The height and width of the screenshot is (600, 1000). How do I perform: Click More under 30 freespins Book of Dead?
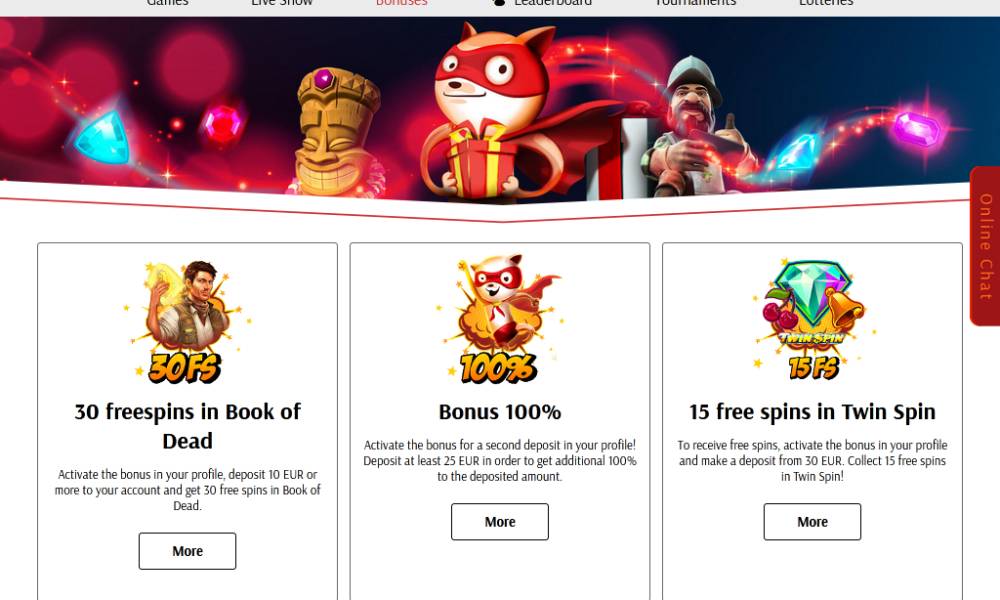tap(188, 551)
